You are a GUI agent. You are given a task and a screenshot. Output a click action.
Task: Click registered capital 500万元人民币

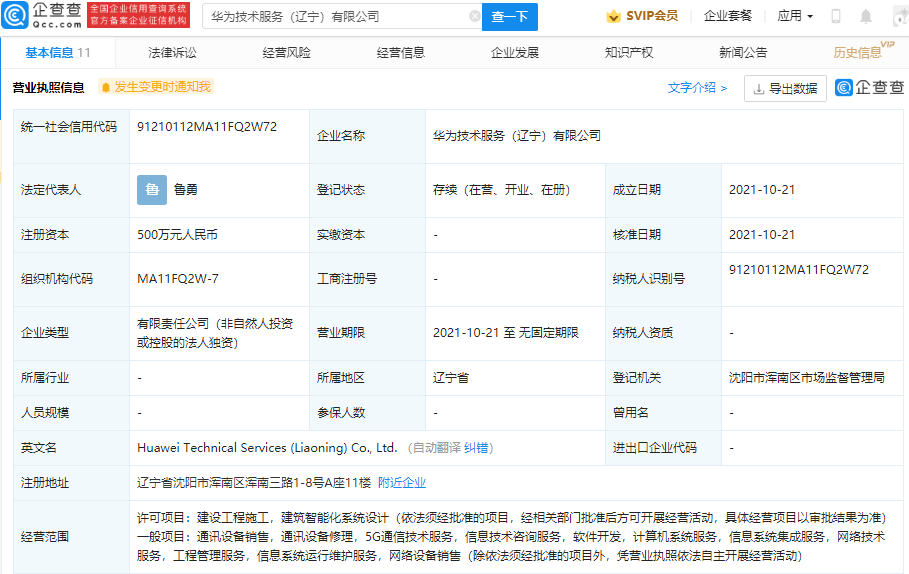(x=177, y=235)
